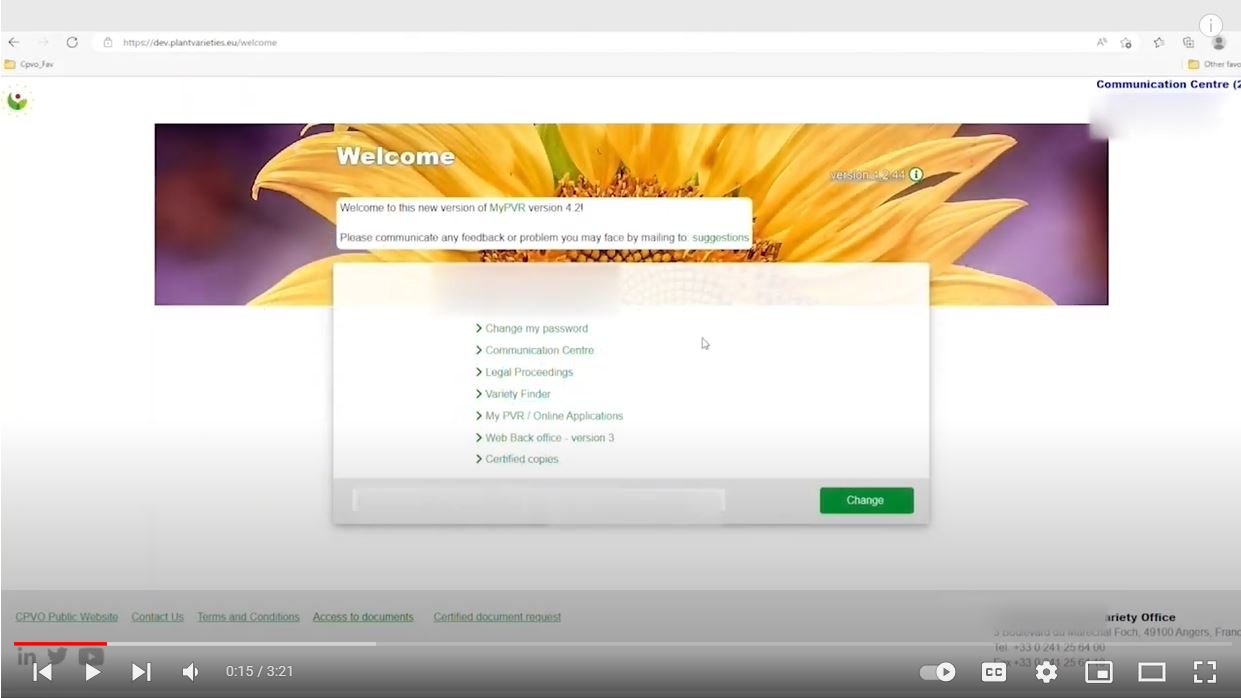Open the CPVO Public Website footer link
This screenshot has width=1241, height=698.
67,617
